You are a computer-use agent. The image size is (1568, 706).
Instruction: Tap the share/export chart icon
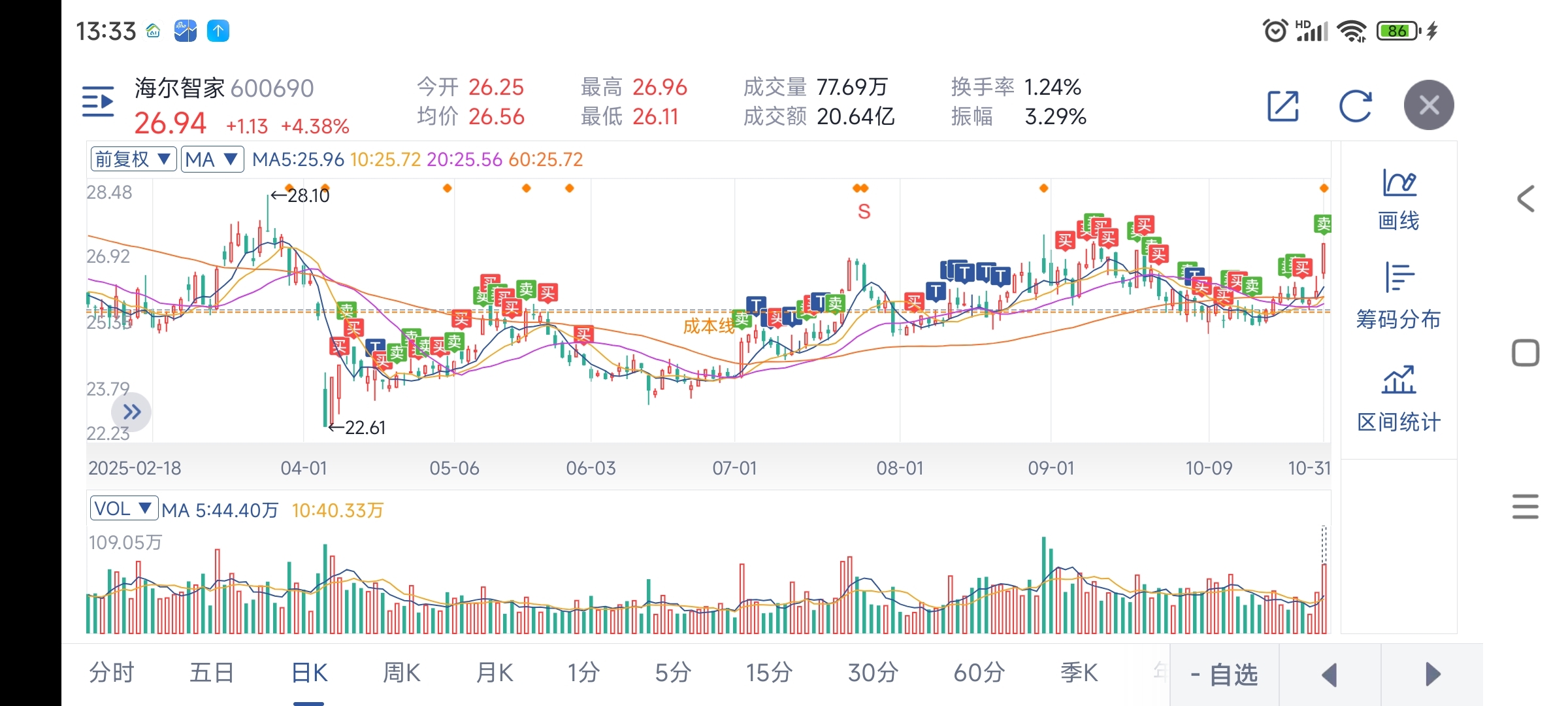(1283, 106)
